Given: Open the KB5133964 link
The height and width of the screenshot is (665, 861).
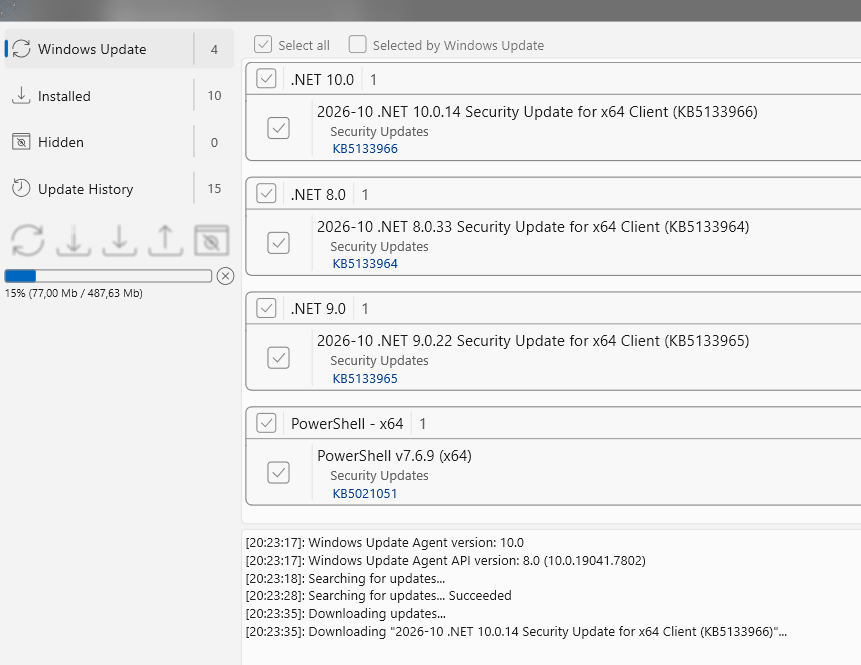Looking at the screenshot, I should 365,264.
